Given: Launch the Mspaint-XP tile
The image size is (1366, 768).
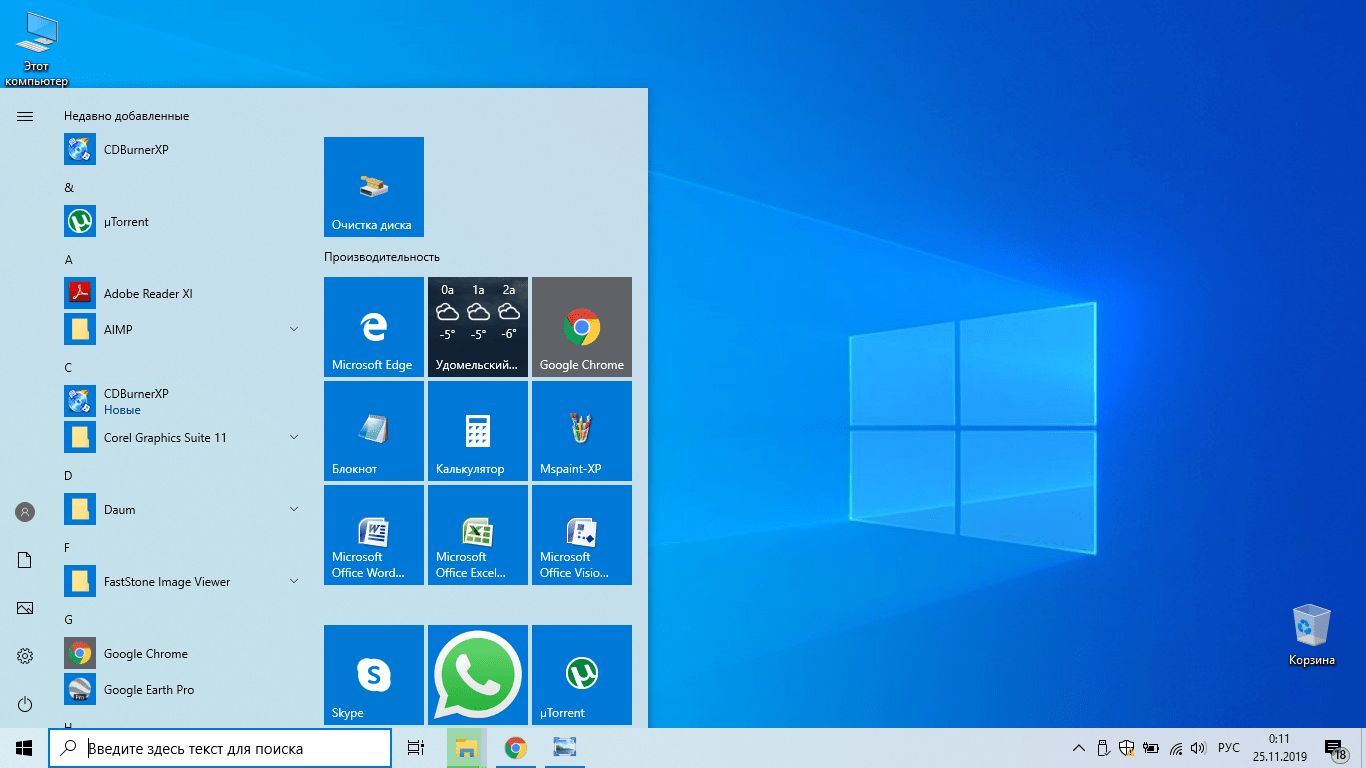Looking at the screenshot, I should click(x=582, y=431).
